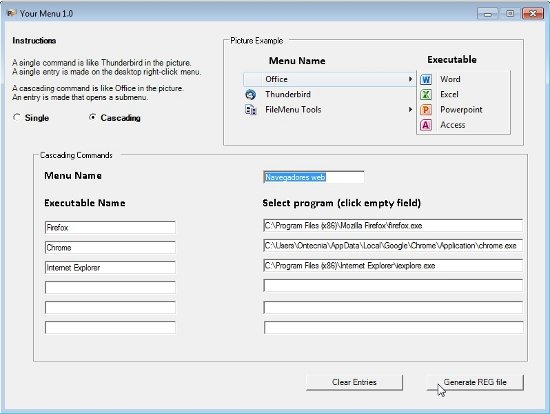Click the Word icon in the example
The width and height of the screenshot is (550, 414).
(x=426, y=79)
